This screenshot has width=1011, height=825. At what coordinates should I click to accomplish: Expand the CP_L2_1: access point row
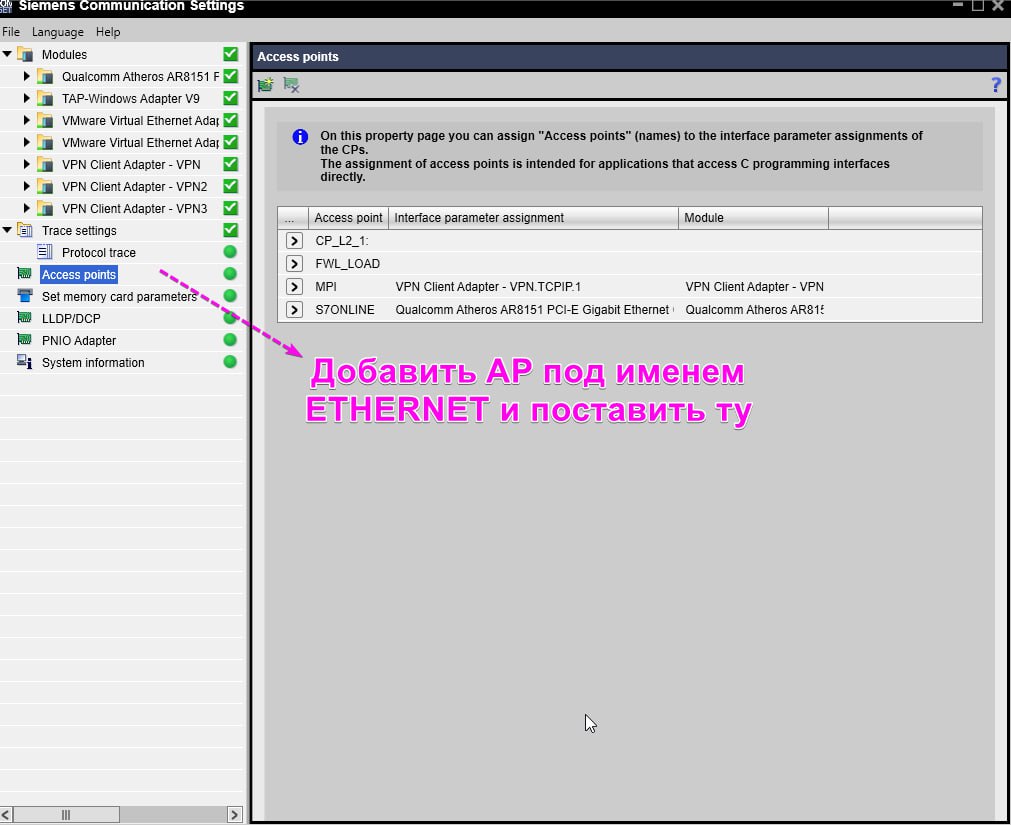coord(294,241)
